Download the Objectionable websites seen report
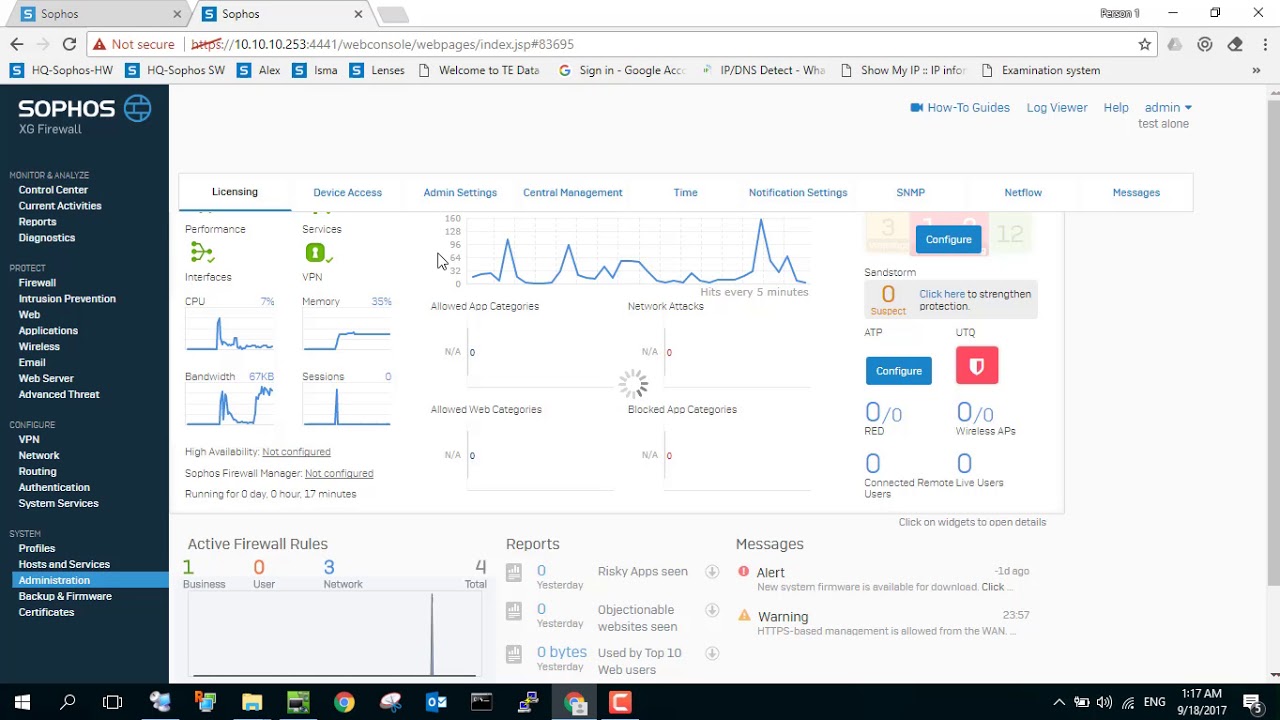The width and height of the screenshot is (1280, 720). click(x=712, y=610)
